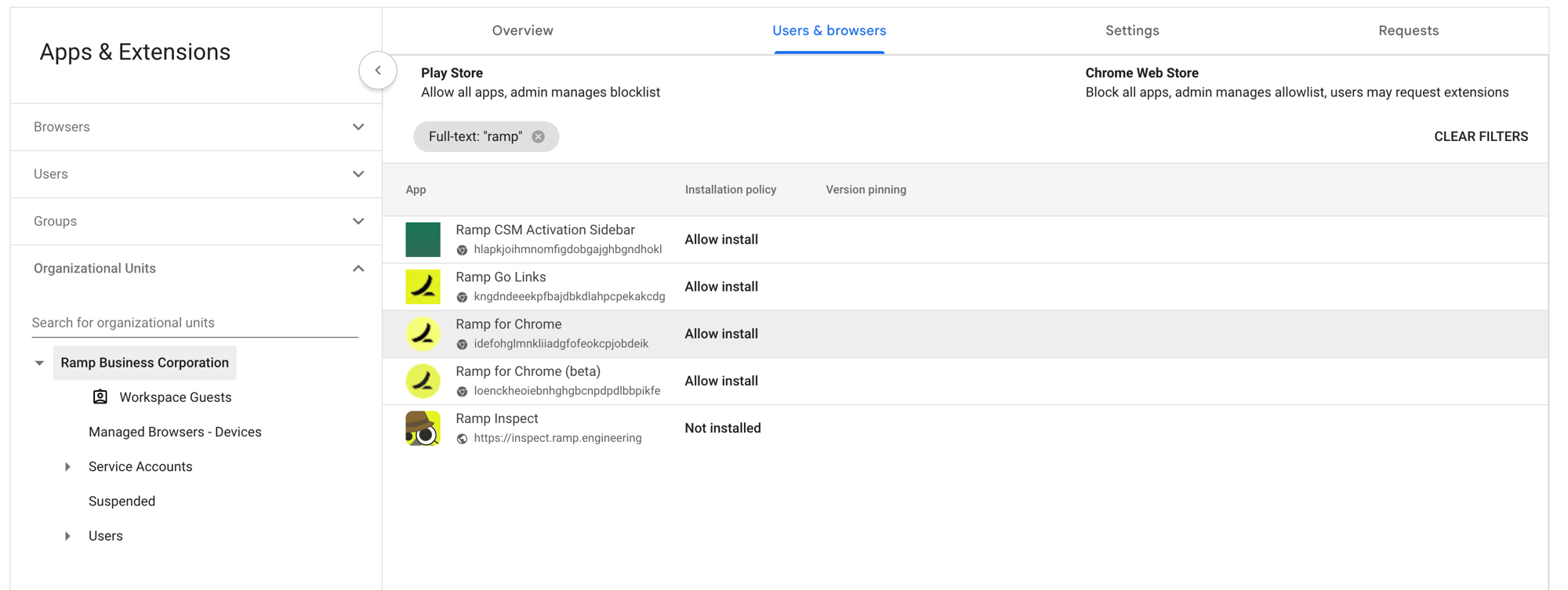The image size is (1568, 590).
Task: Click extension ID idefohglmnkliiadgfofeokcpjobdeik
Action: [x=561, y=343]
